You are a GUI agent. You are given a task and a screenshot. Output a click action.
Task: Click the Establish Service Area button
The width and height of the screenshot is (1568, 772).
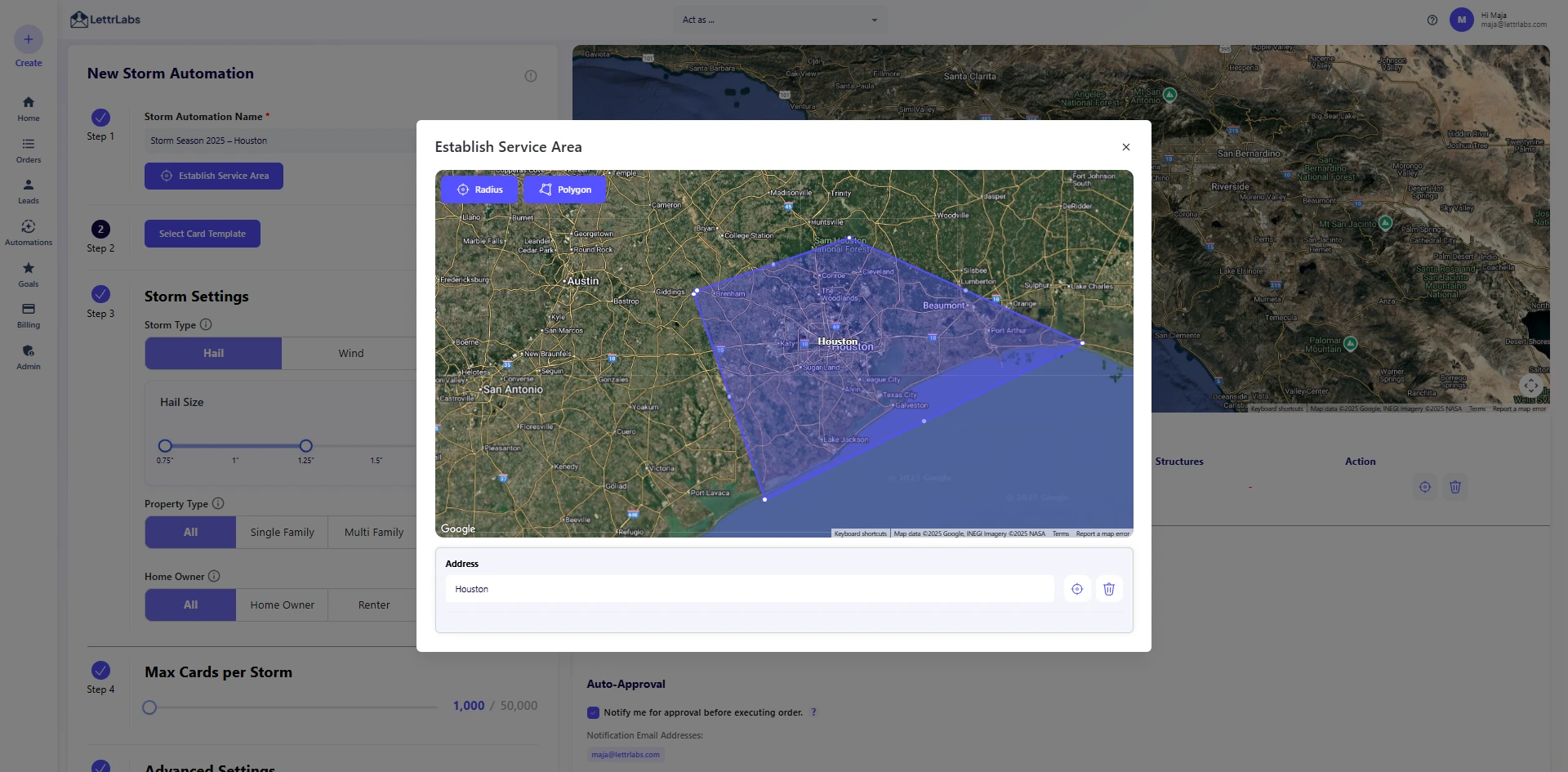coord(214,176)
